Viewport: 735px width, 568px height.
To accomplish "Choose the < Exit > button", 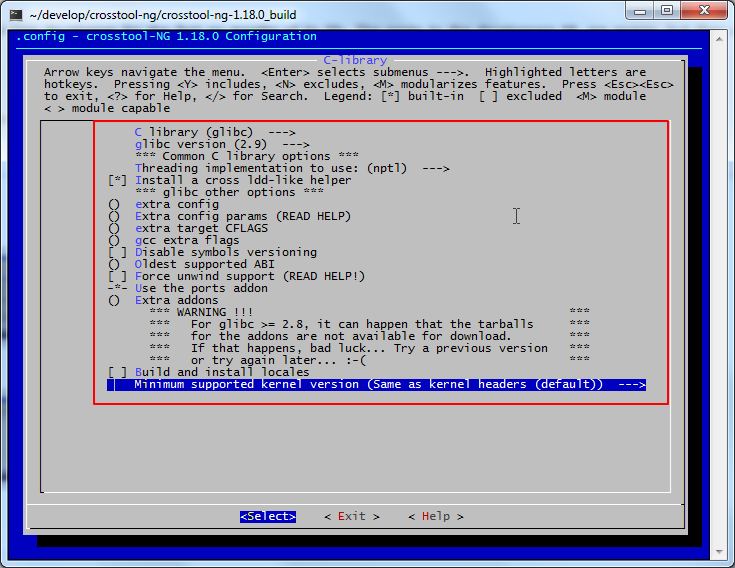I will click(x=352, y=516).
